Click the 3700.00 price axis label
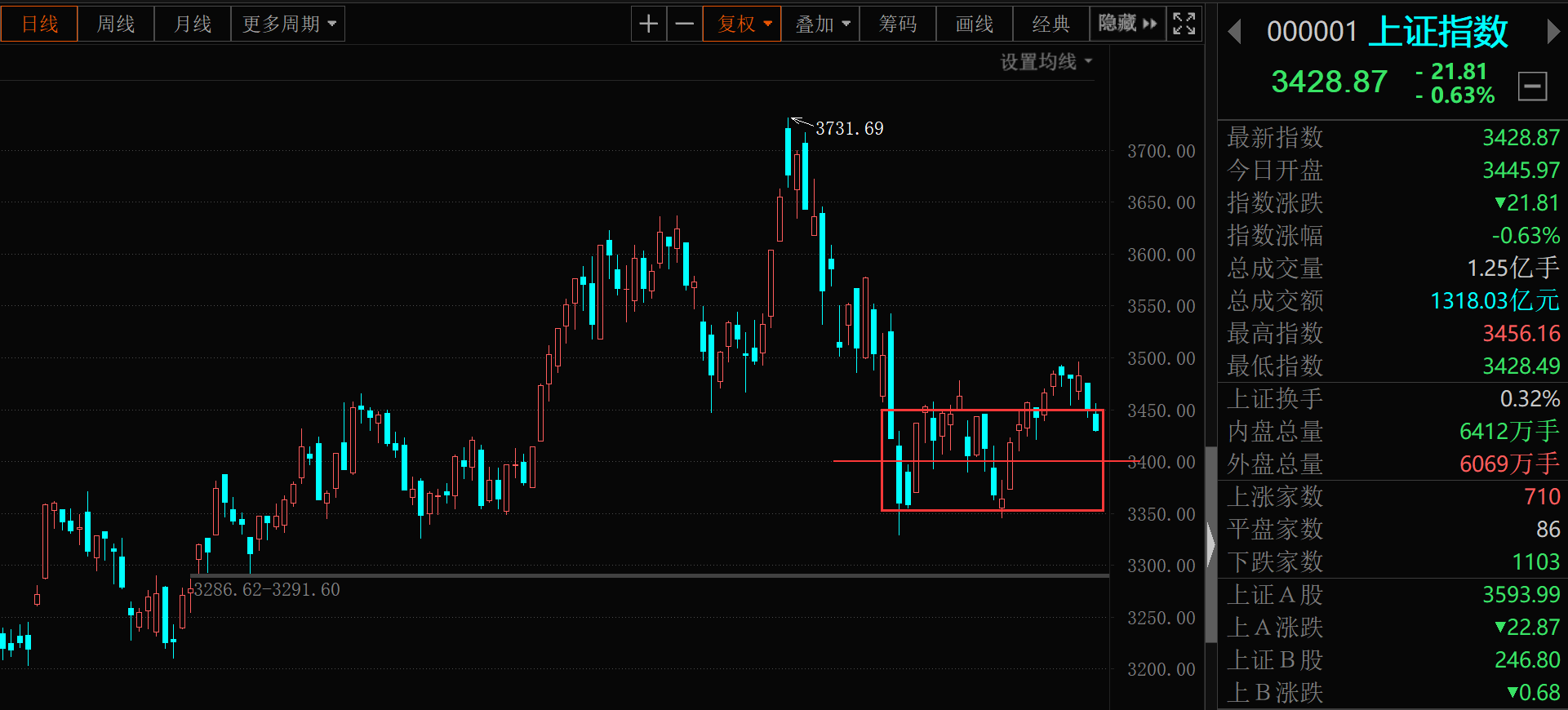The image size is (1568, 710). (x=1161, y=151)
